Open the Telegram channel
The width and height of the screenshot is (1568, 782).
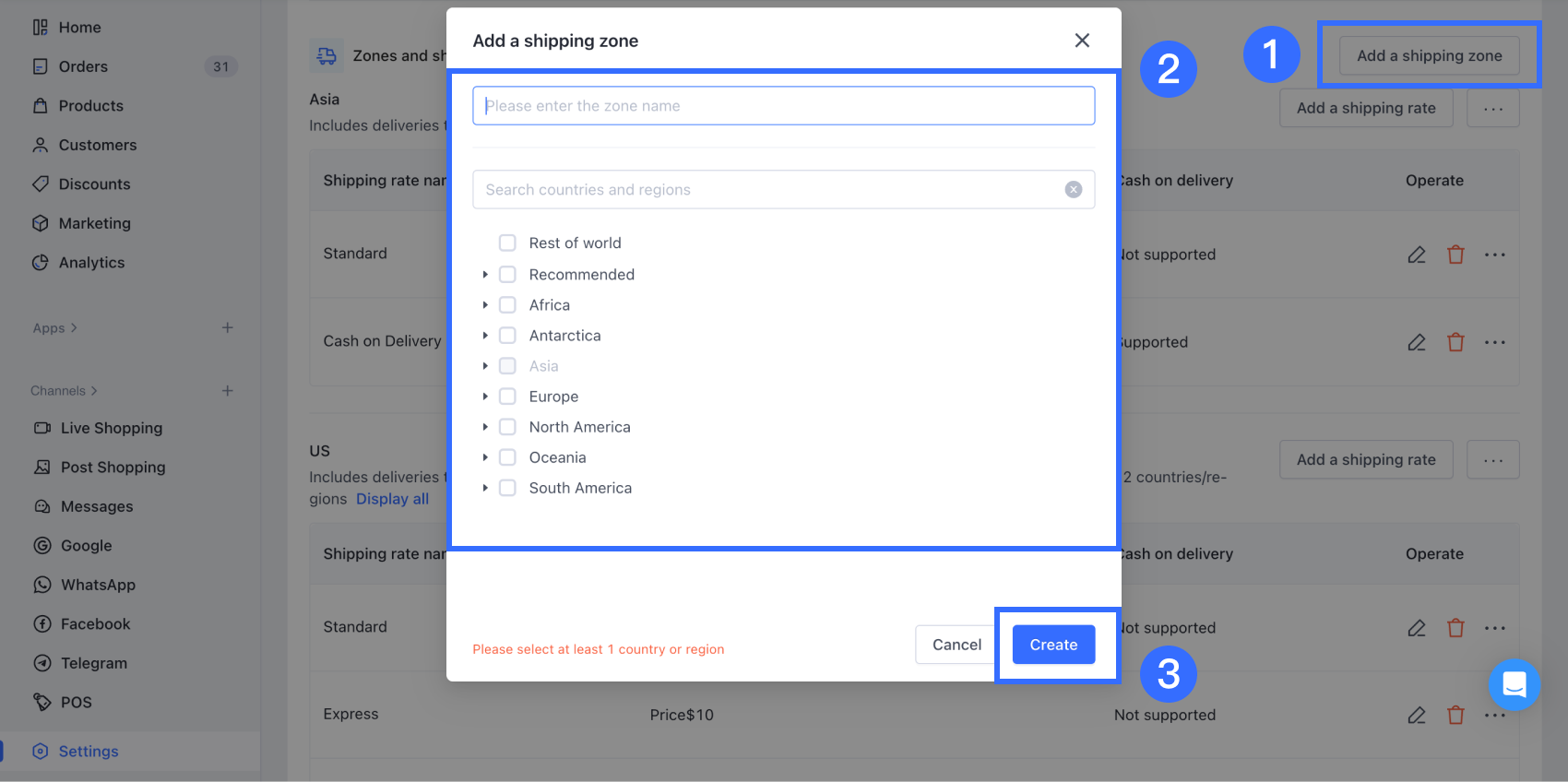coord(93,663)
